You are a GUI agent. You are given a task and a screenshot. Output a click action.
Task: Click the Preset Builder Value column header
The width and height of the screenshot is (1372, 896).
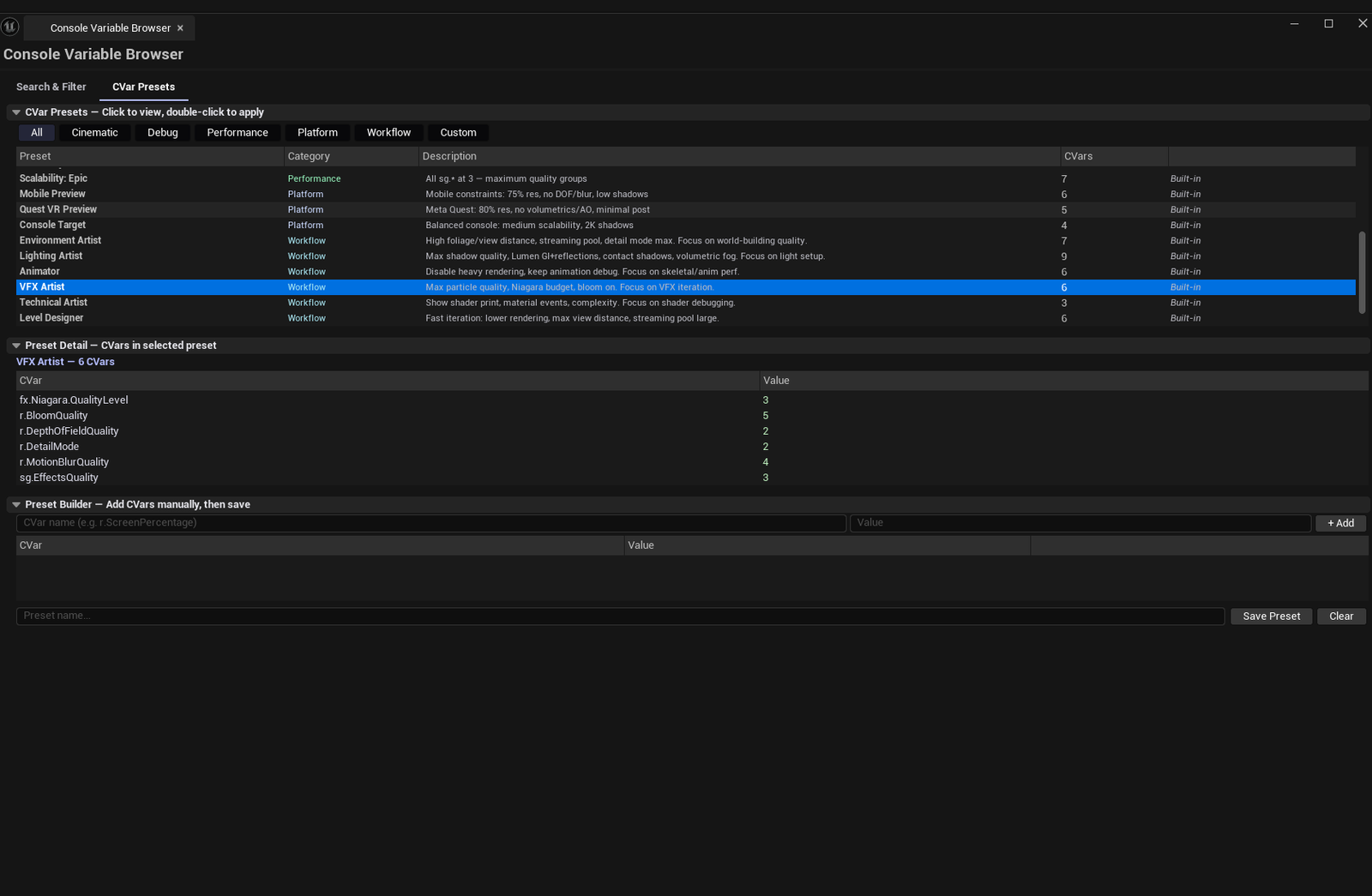pyautogui.click(x=827, y=545)
